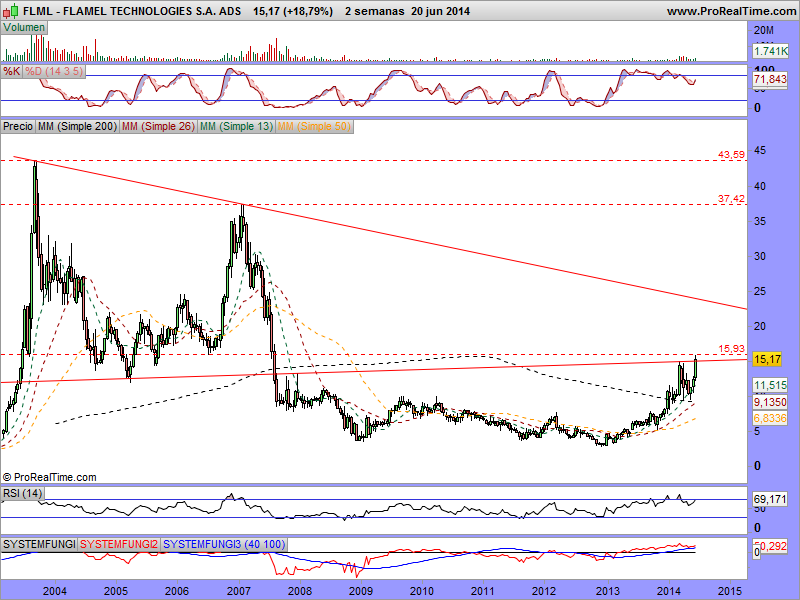
Task: Click the SYSTEMFUNGI label
Action: coord(39,544)
